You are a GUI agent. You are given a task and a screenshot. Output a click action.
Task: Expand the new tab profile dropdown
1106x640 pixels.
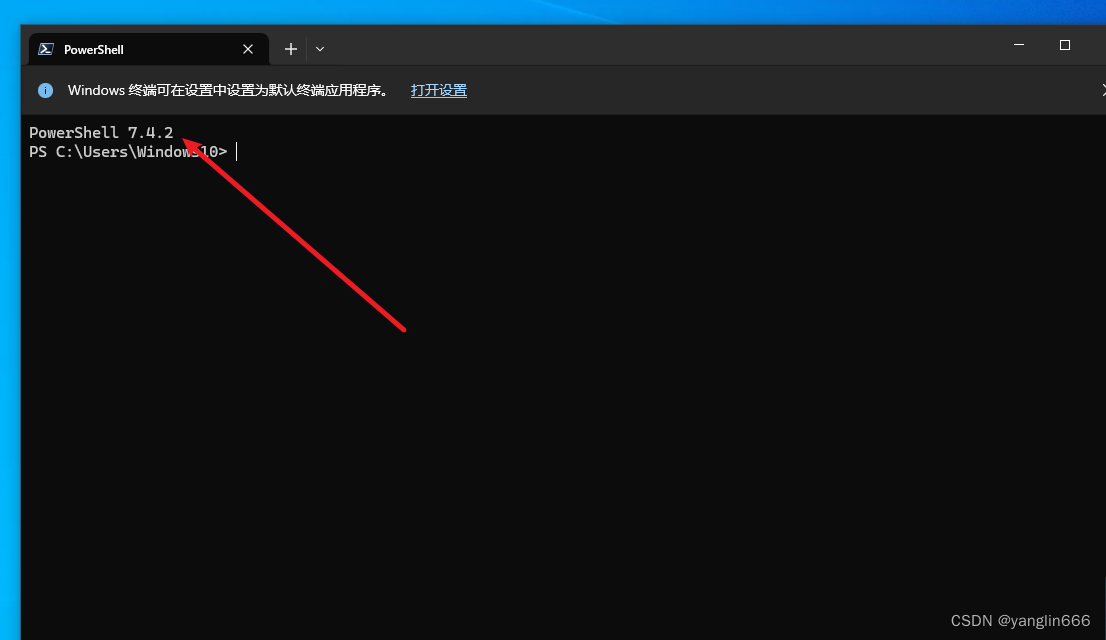tap(320, 49)
